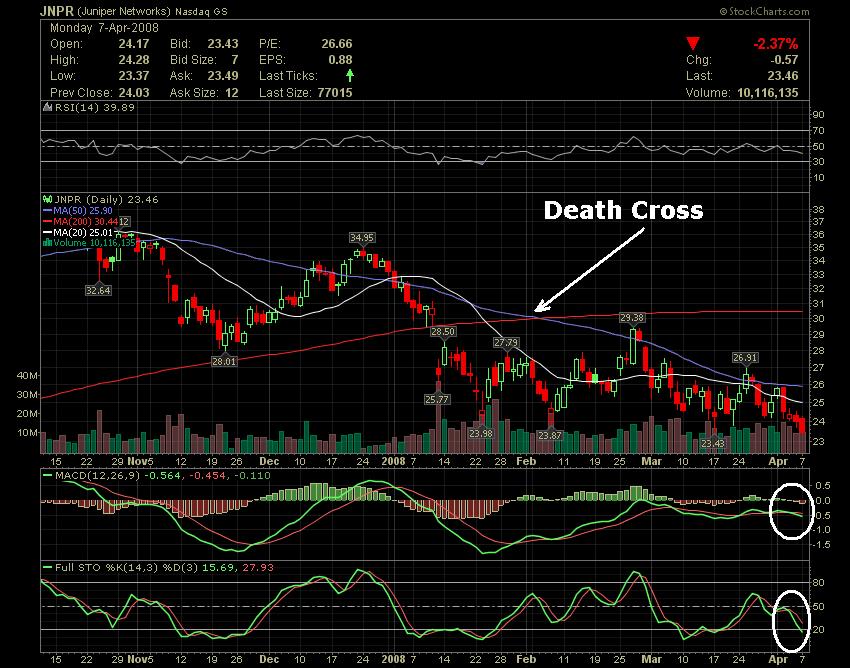Click the Nasdaq GS exchange label

point(201,11)
